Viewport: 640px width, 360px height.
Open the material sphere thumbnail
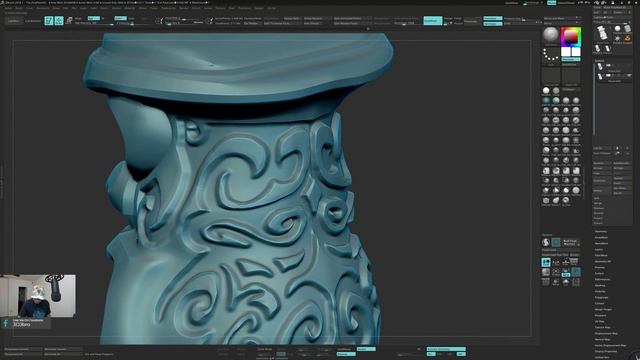coord(551,36)
